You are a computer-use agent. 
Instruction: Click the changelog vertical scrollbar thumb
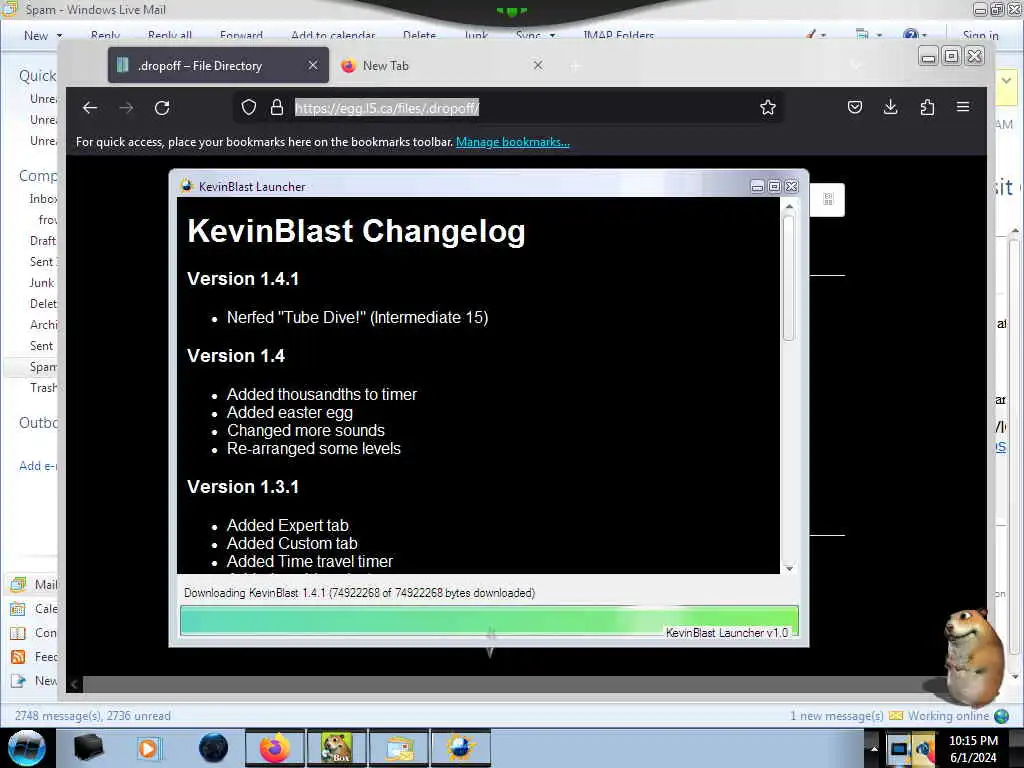click(789, 278)
